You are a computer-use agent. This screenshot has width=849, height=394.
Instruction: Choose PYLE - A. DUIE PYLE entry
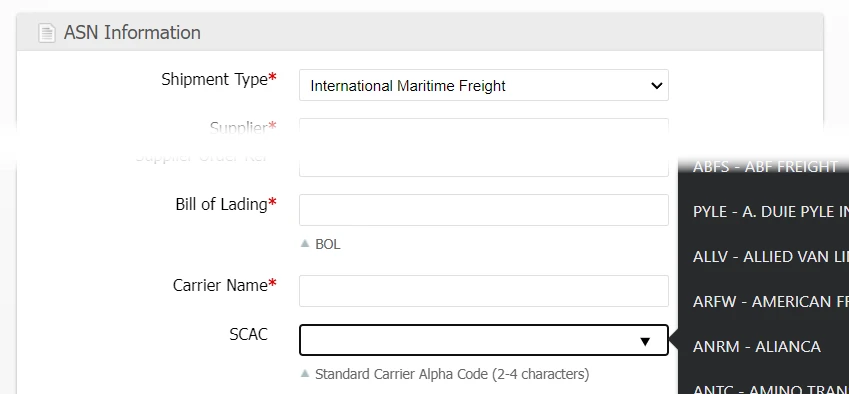763,212
